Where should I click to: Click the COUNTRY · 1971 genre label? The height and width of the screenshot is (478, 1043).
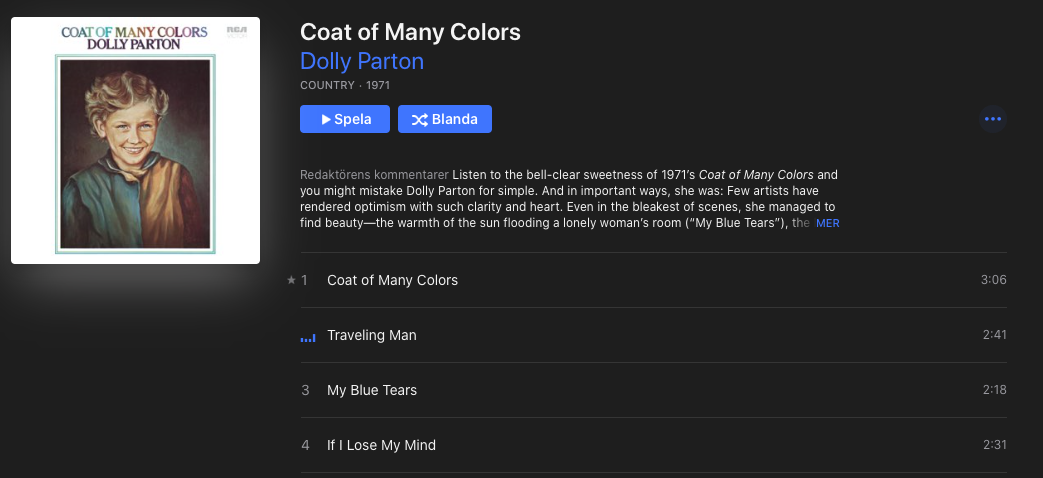(x=345, y=85)
